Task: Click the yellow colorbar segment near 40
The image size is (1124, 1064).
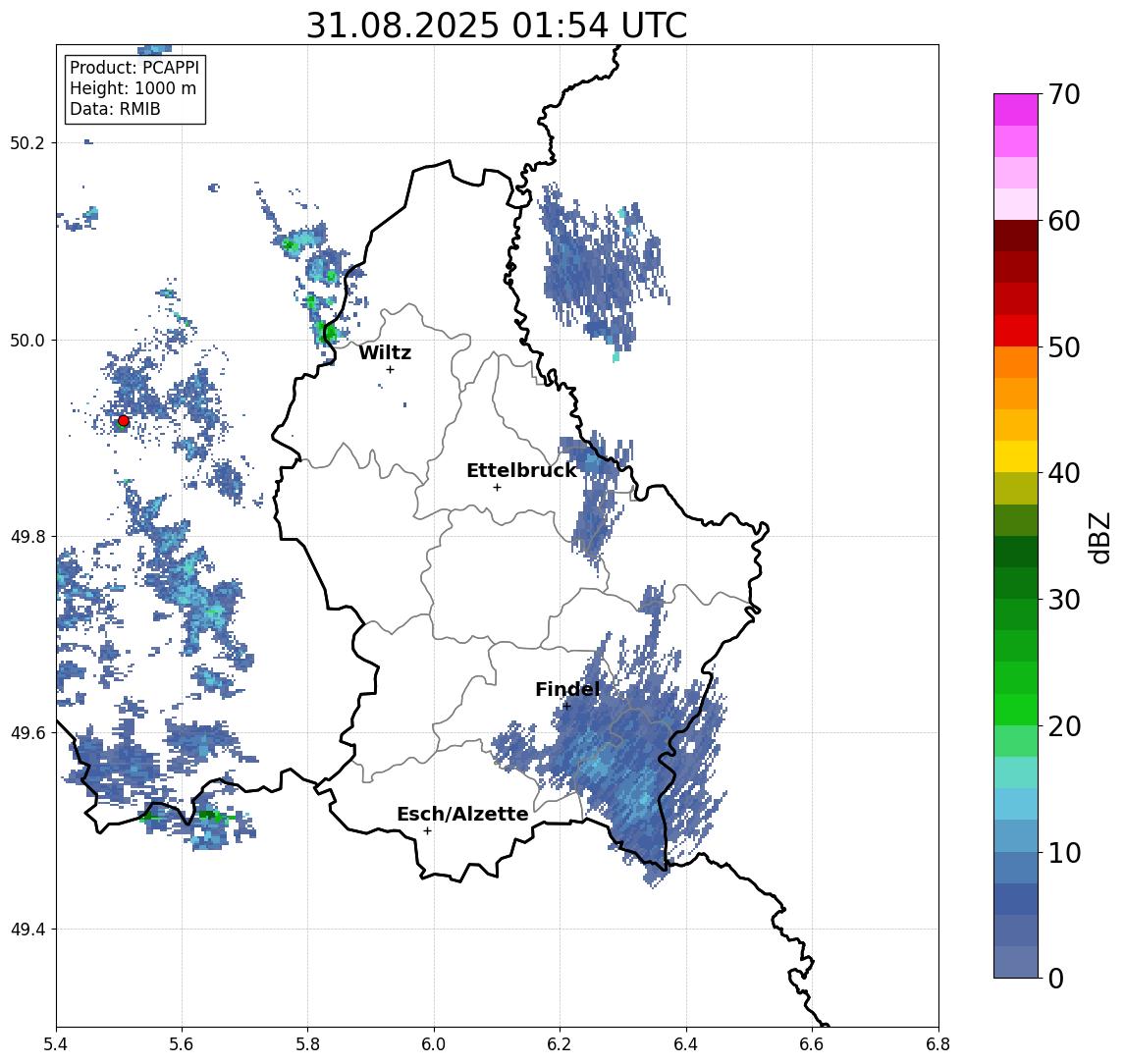Action: click(x=1016, y=457)
